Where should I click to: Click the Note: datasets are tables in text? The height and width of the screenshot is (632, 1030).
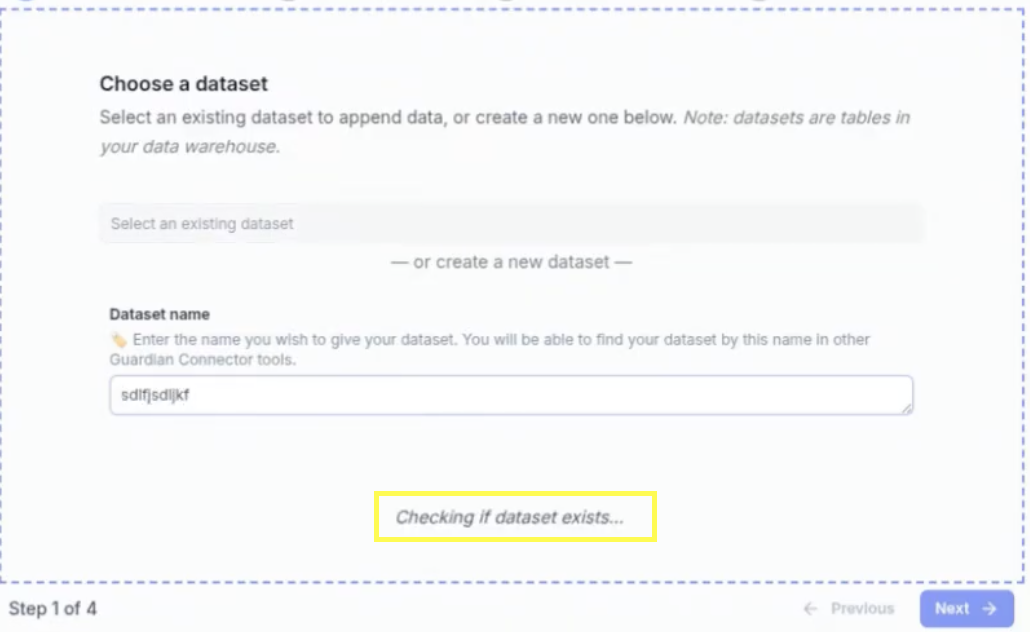tap(796, 118)
